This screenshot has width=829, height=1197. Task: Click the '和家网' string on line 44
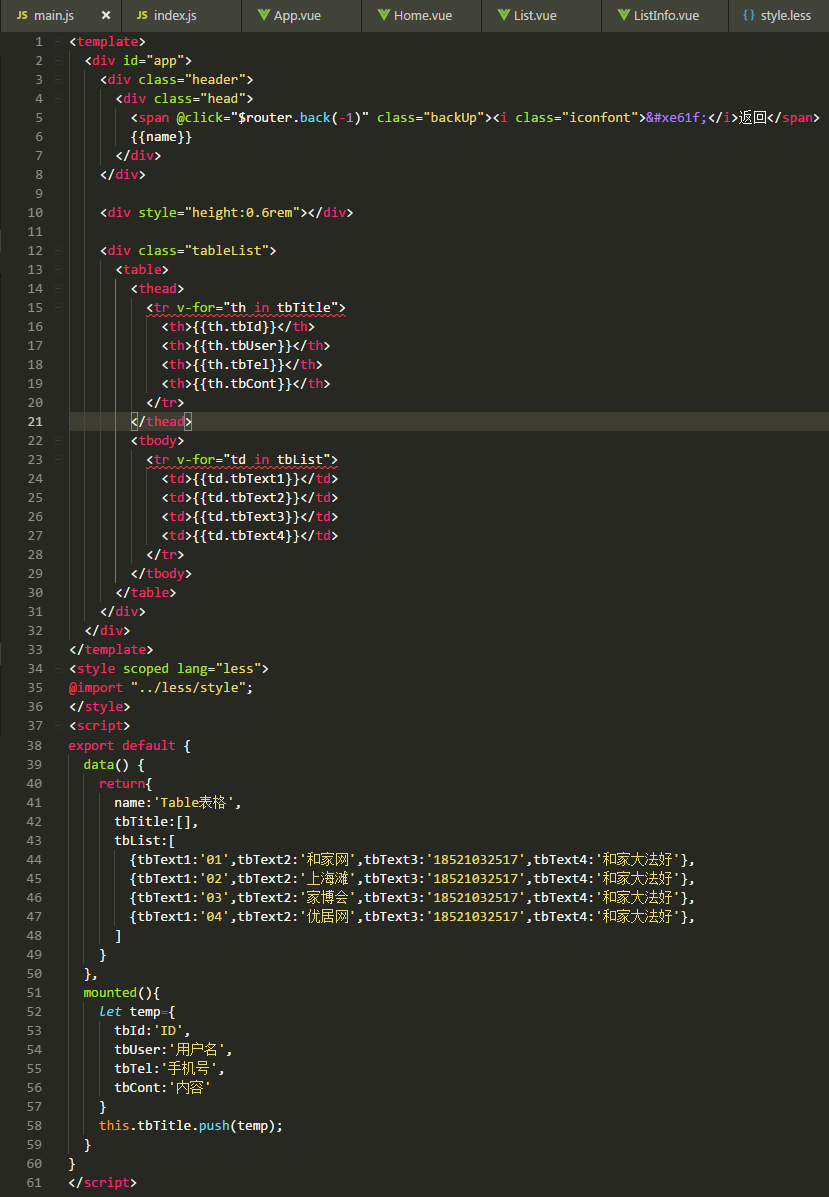328,860
